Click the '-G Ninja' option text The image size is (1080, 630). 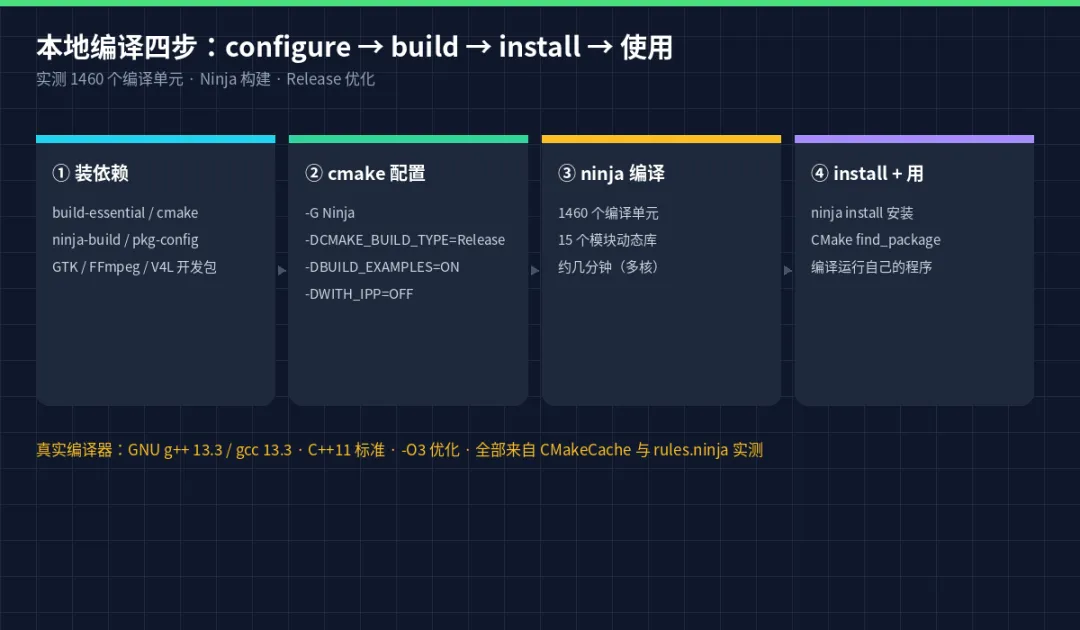pyautogui.click(x=330, y=213)
